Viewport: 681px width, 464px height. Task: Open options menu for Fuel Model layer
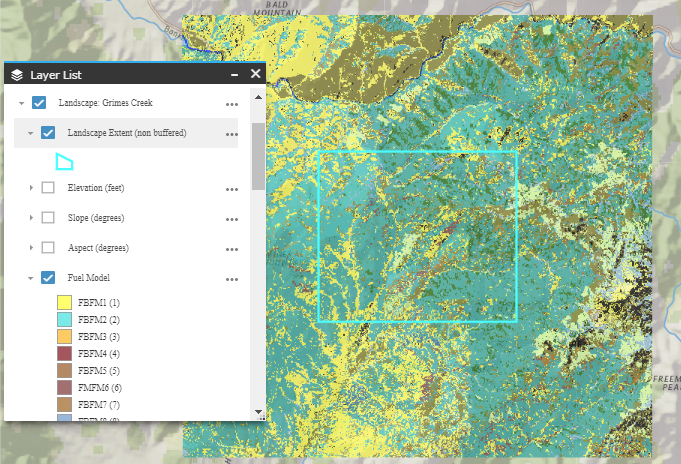tap(232, 278)
